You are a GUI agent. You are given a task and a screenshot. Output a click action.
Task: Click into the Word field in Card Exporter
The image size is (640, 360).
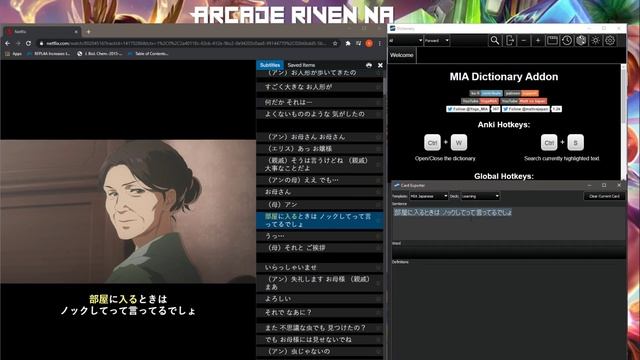tap(509, 252)
